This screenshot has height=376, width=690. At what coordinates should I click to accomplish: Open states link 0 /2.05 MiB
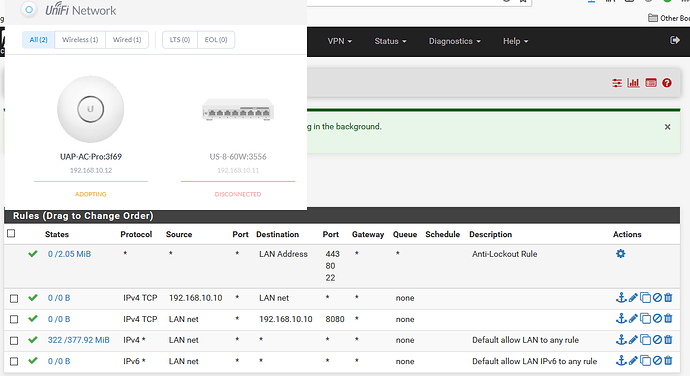pyautogui.click(x=70, y=254)
